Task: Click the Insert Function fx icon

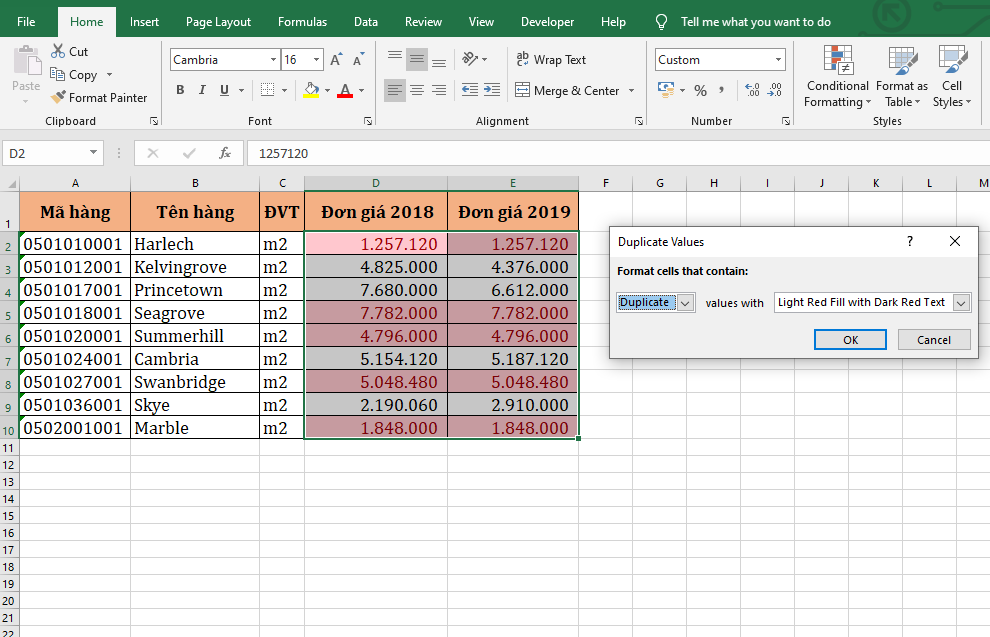Action: point(225,153)
